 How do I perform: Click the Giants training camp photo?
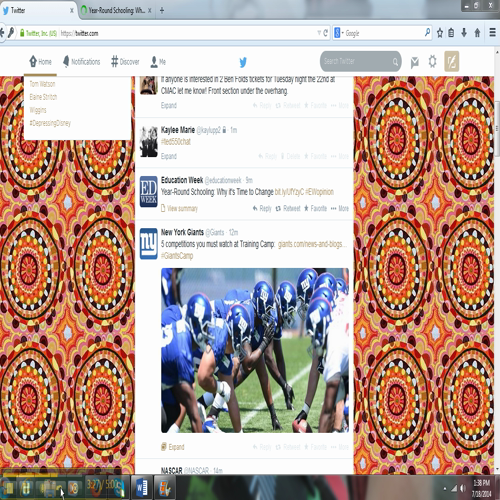click(255, 350)
